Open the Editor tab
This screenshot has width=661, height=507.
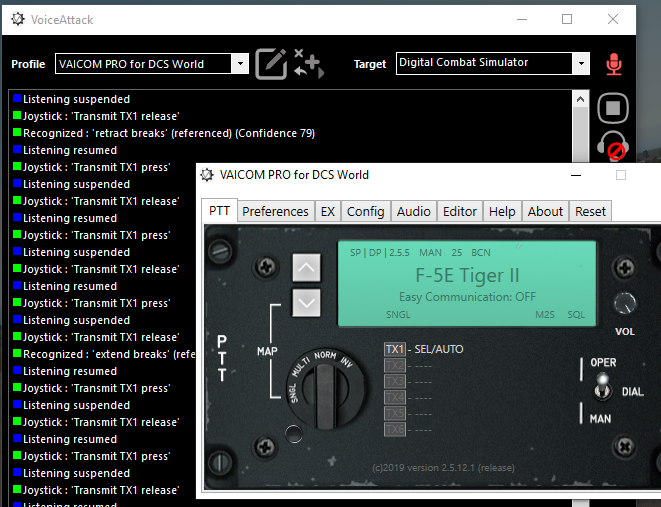click(x=459, y=211)
